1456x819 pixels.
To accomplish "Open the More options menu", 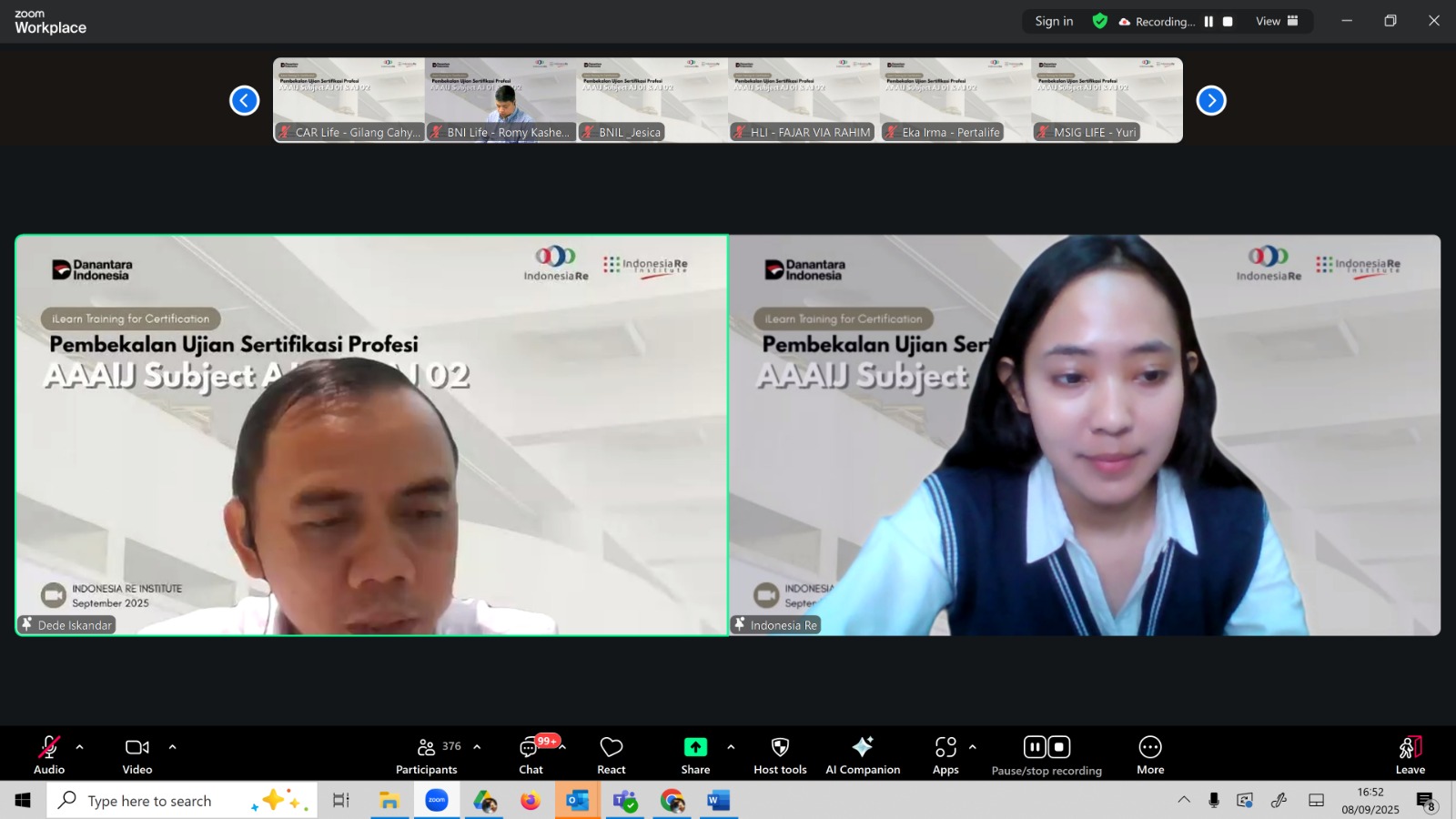I will pyautogui.click(x=1150, y=755).
